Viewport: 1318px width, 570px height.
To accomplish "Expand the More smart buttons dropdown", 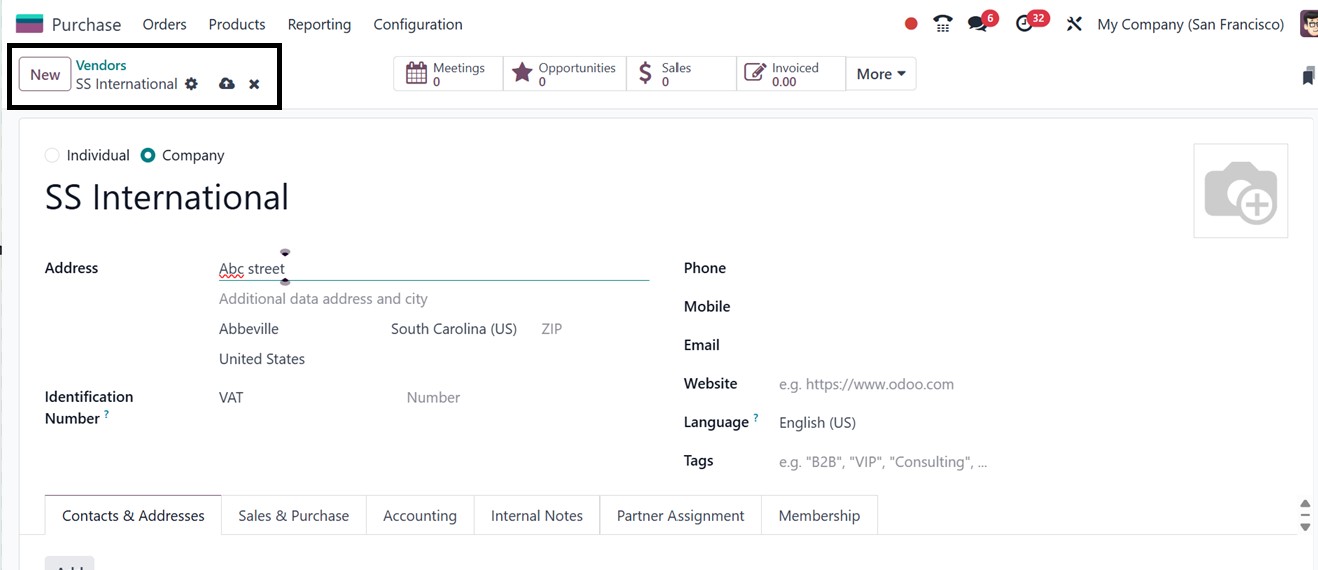I will [x=880, y=74].
